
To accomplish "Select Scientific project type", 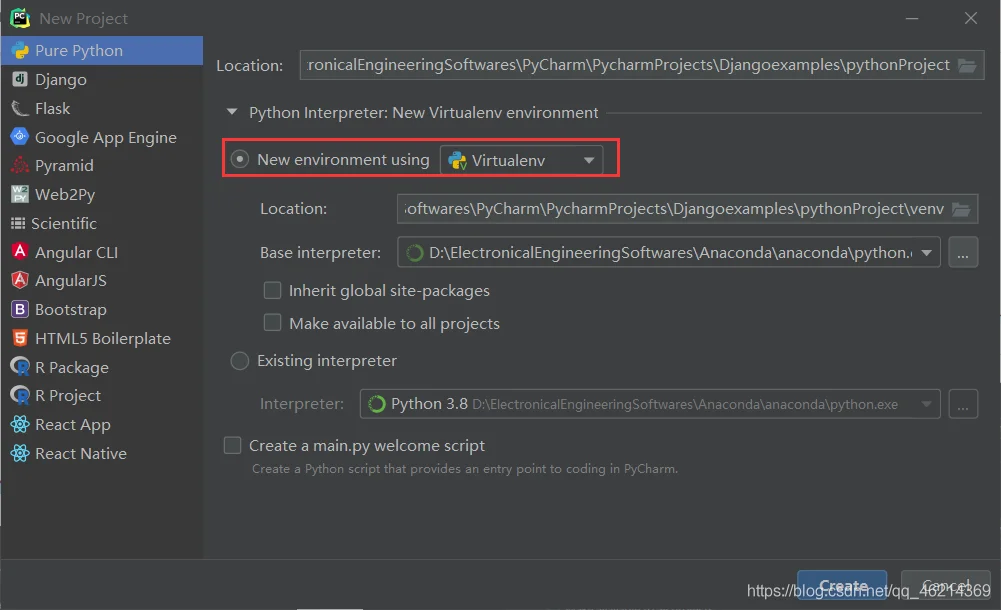I will [x=102, y=223].
